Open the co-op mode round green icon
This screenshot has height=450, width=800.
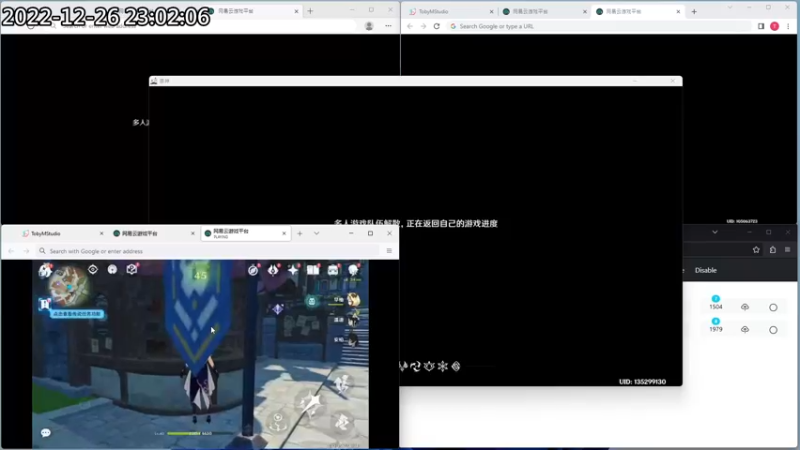312,302
